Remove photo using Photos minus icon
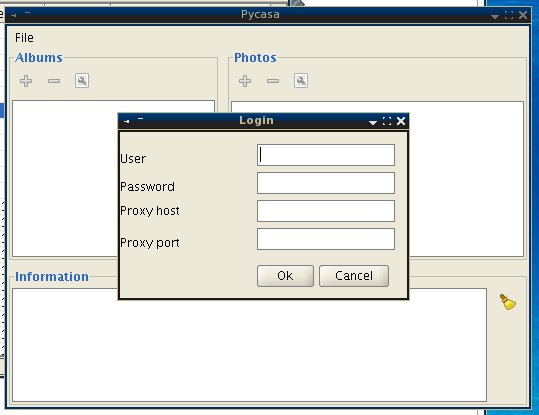Image resolution: width=539 pixels, height=415 pixels. pos(273,81)
